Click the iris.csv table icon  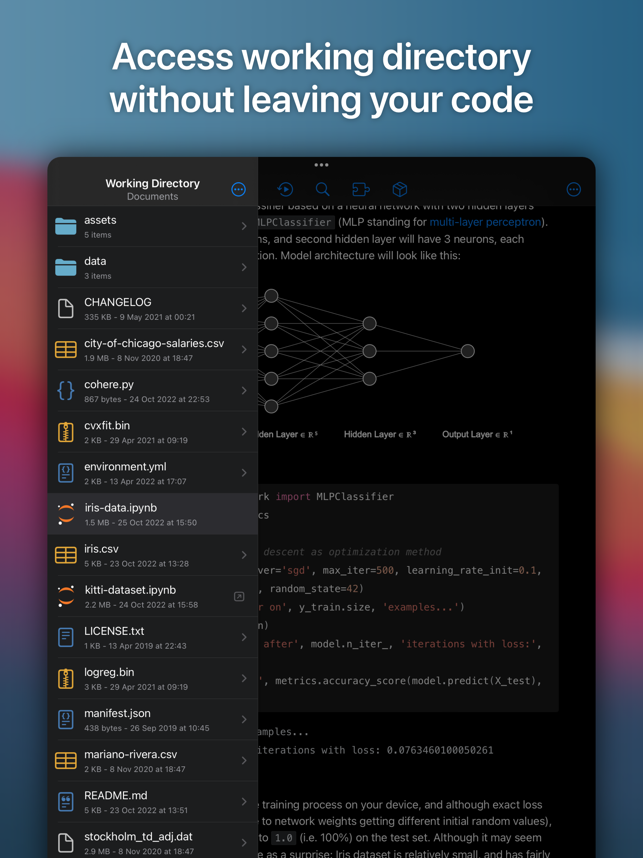pos(66,555)
